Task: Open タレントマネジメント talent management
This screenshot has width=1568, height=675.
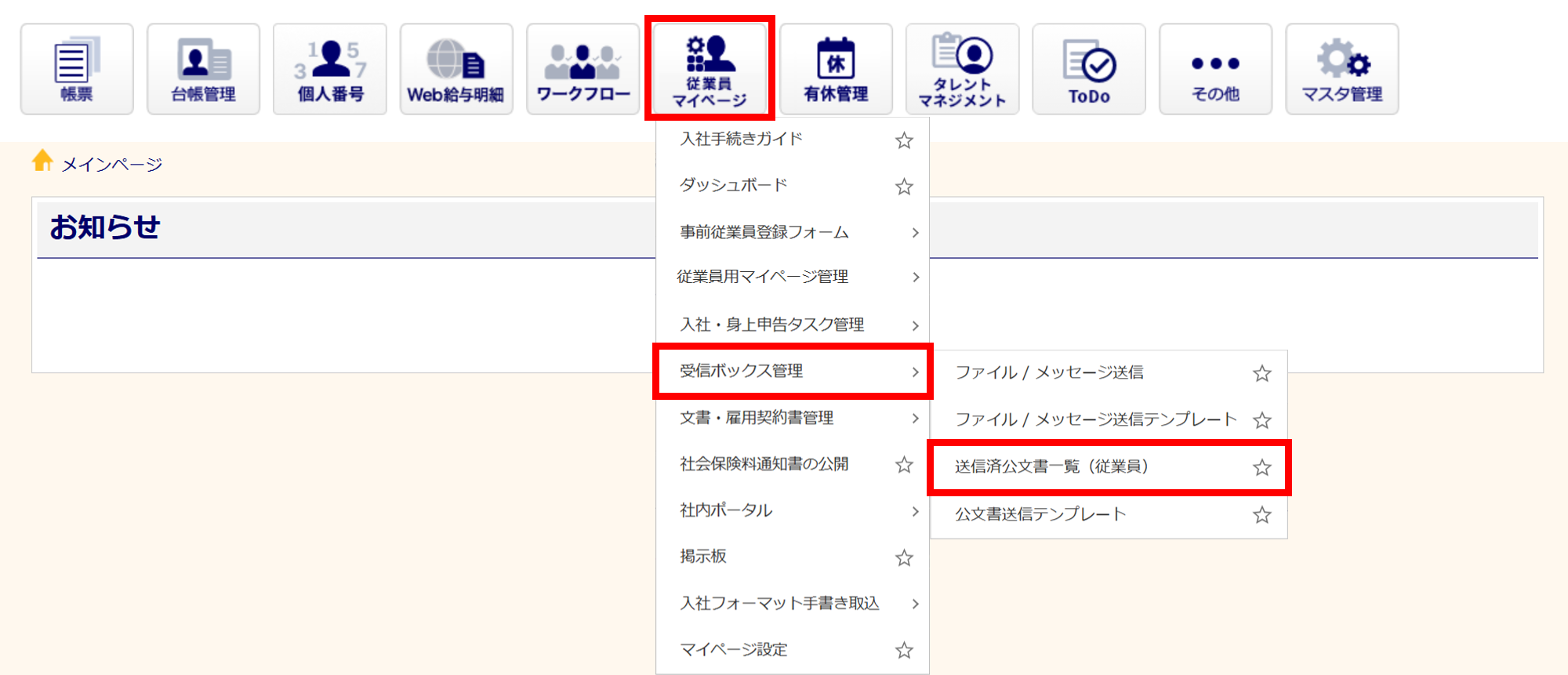Action: point(962,69)
